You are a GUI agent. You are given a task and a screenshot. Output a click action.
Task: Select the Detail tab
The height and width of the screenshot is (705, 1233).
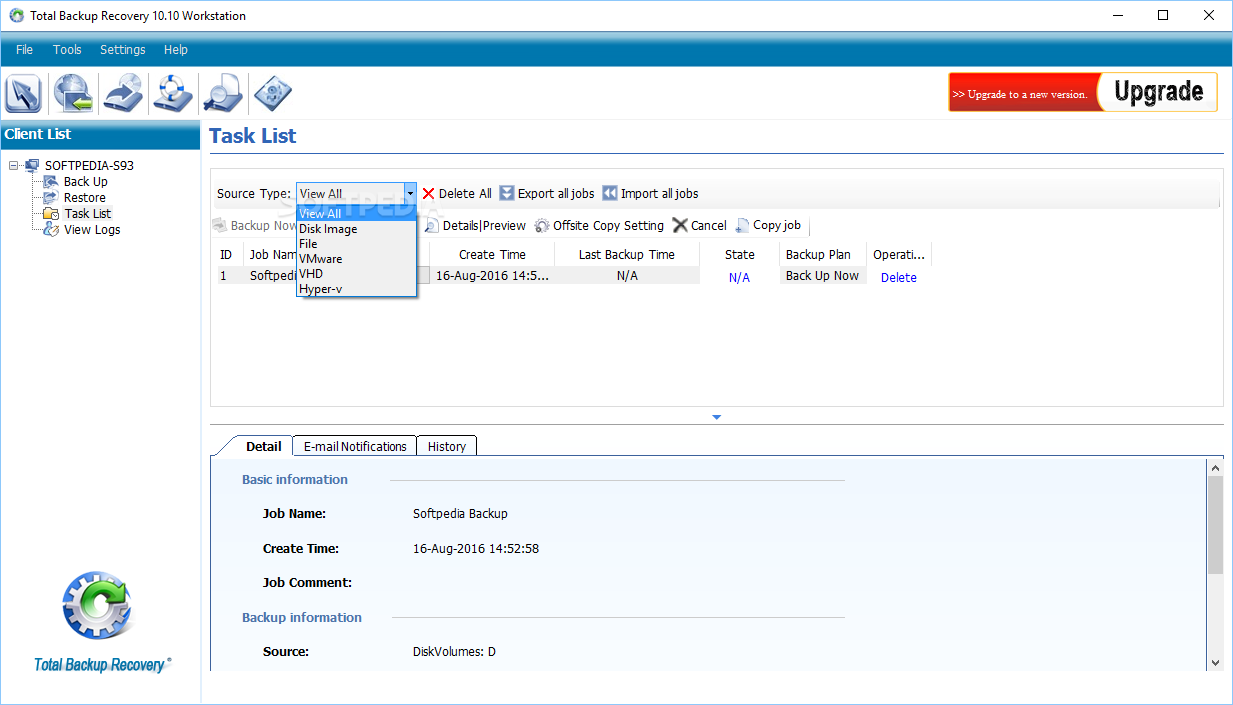pos(264,447)
